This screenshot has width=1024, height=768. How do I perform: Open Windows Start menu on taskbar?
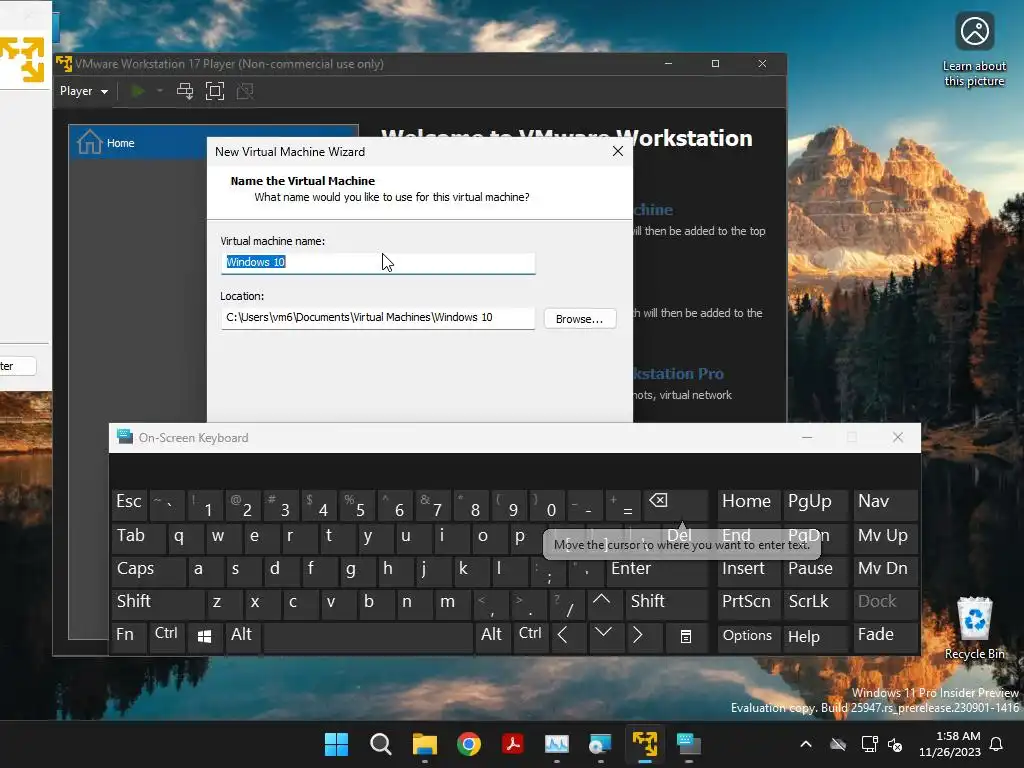pos(336,744)
